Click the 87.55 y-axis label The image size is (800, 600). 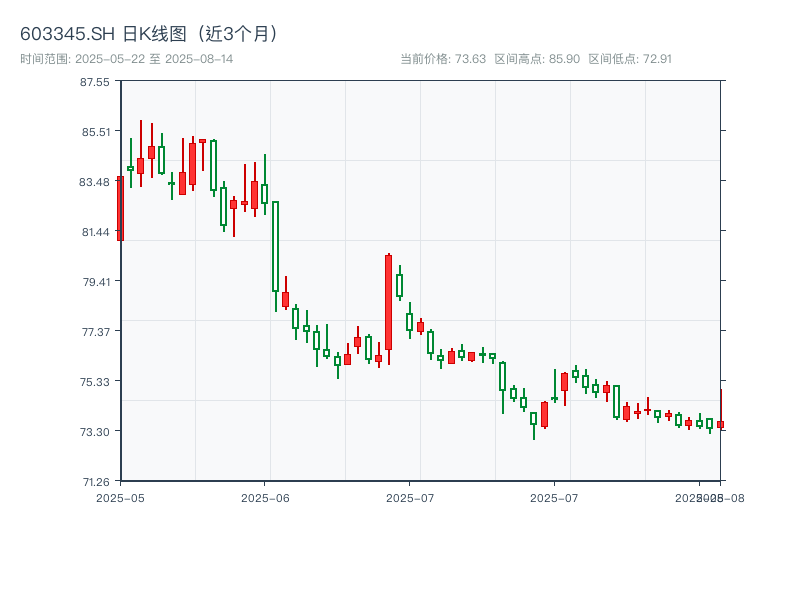[94, 82]
